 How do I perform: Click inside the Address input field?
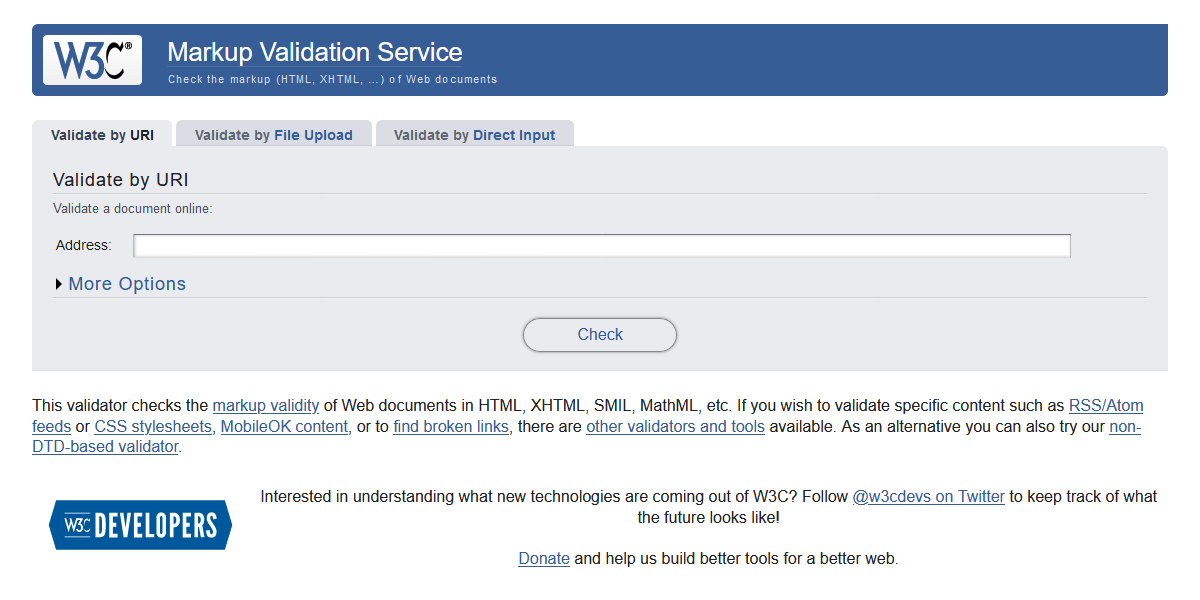(600, 244)
